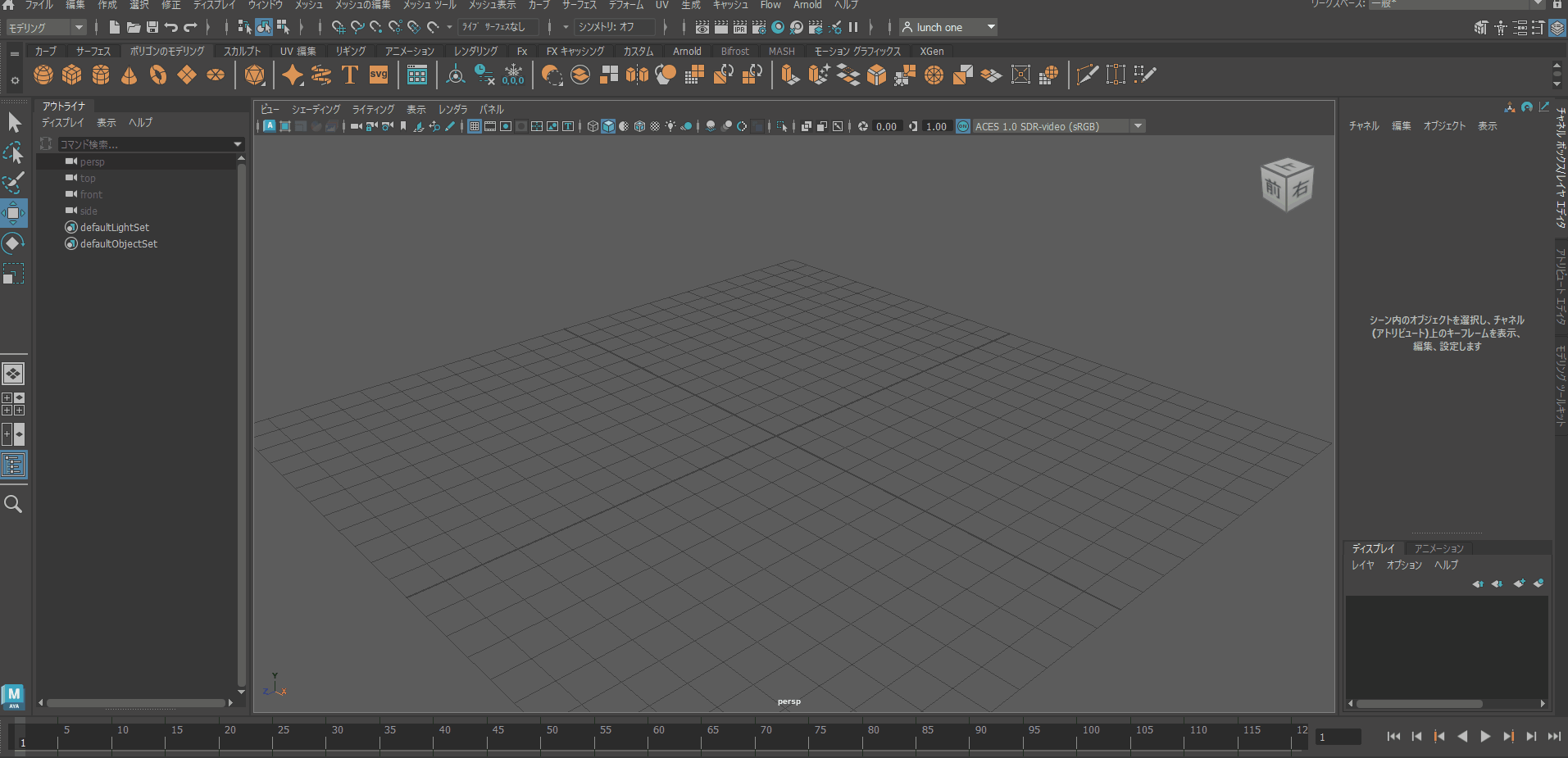Image resolution: width=1568 pixels, height=758 pixels.
Task: Select defaultLightSet in the outliner
Action: [x=115, y=227]
